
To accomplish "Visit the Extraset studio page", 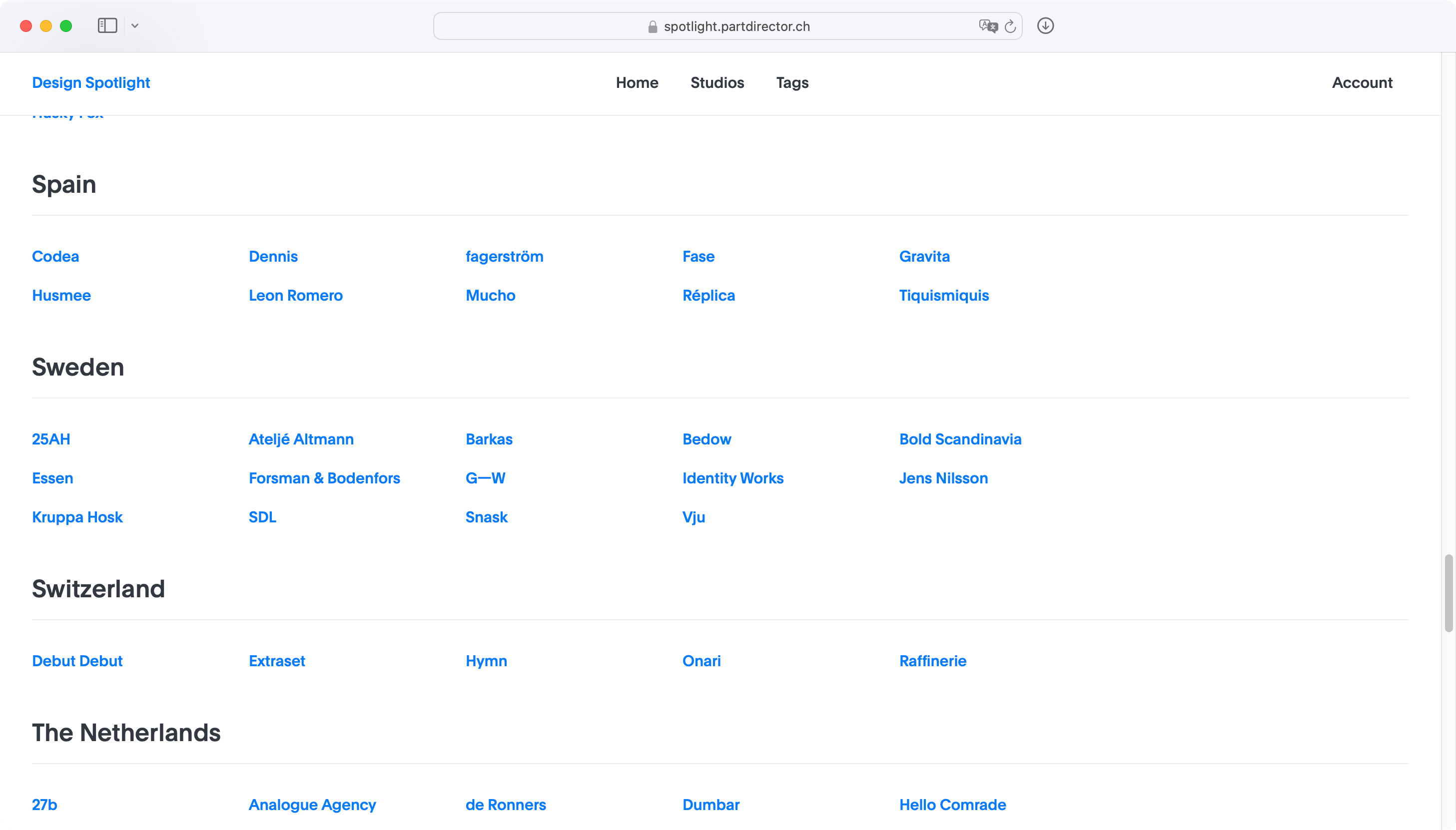I will click(x=277, y=661).
